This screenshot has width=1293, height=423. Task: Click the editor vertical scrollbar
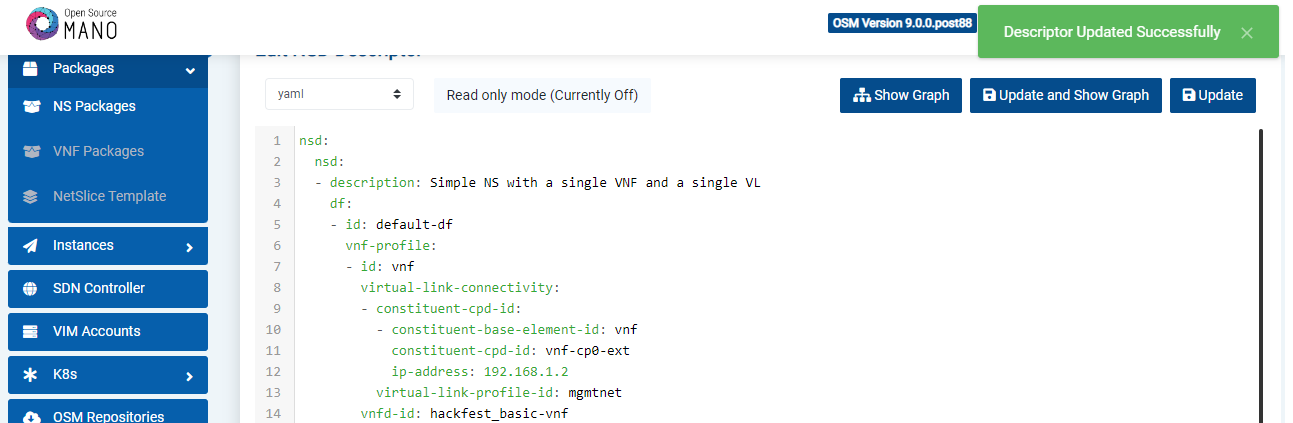coord(1260,270)
